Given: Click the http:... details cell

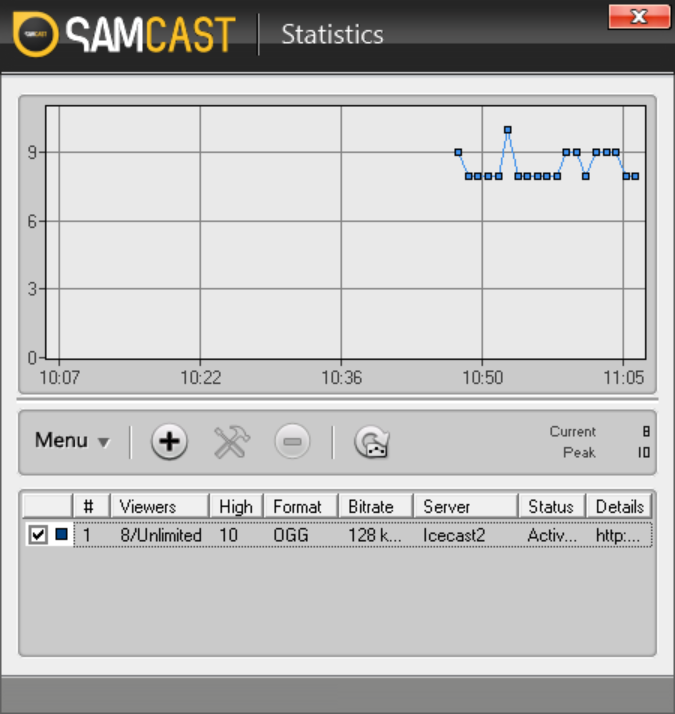Looking at the screenshot, I should (618, 535).
